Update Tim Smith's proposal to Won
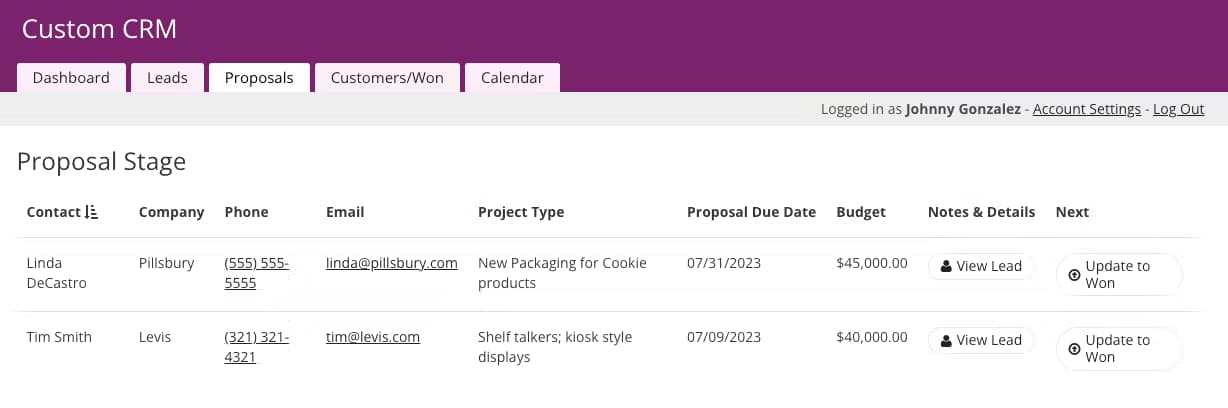This screenshot has height=408, width=1228. [1118, 349]
